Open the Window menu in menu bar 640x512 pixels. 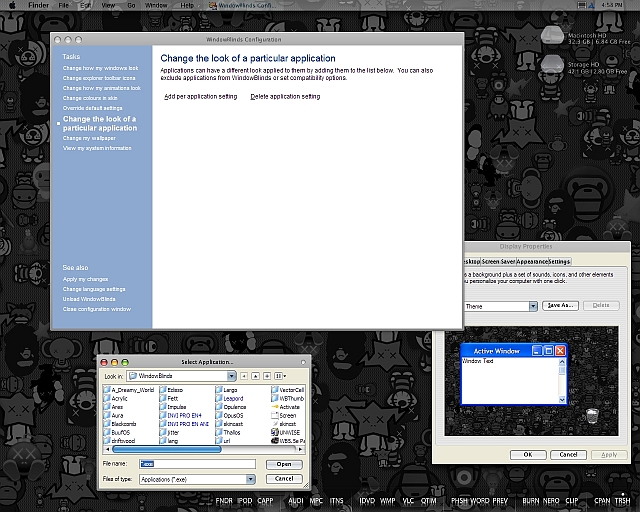[x=156, y=5]
